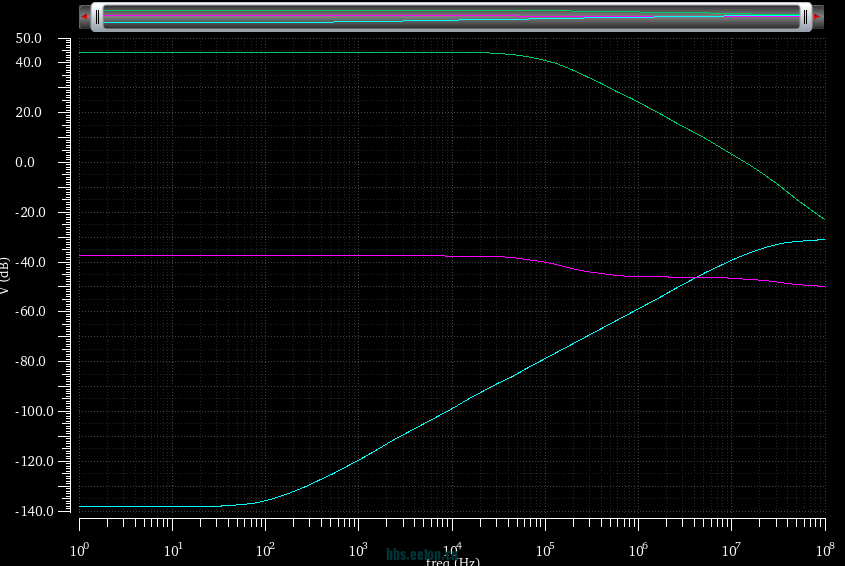Screen dimensions: 845x566
Task: Click the 10^2 x-axis tick label
Action: (x=266, y=550)
